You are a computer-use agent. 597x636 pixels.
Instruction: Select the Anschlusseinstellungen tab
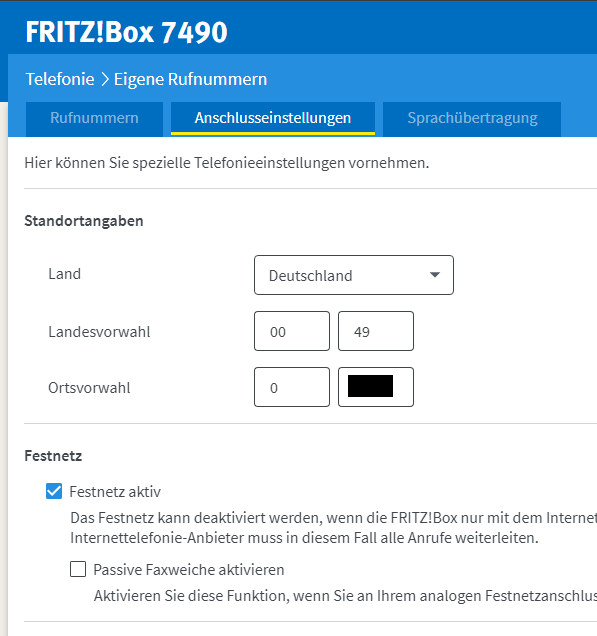point(273,119)
